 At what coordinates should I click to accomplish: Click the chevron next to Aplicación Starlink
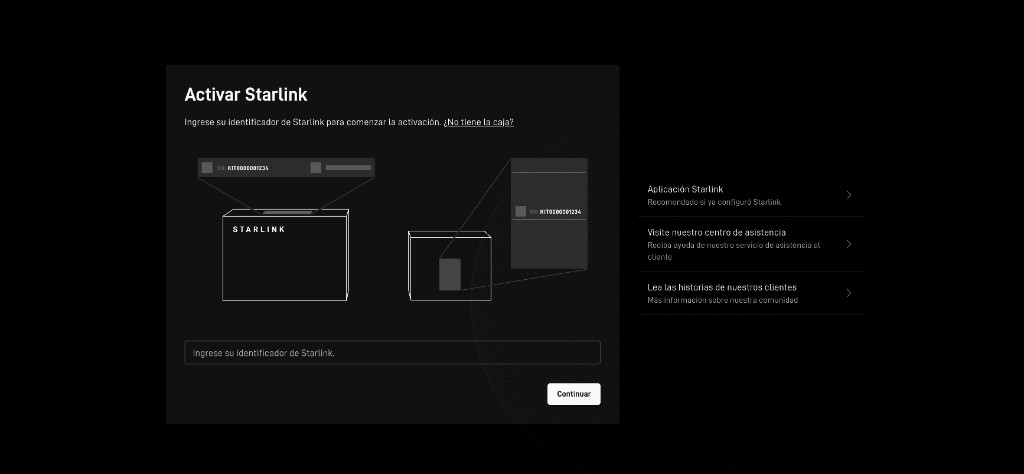tap(848, 195)
